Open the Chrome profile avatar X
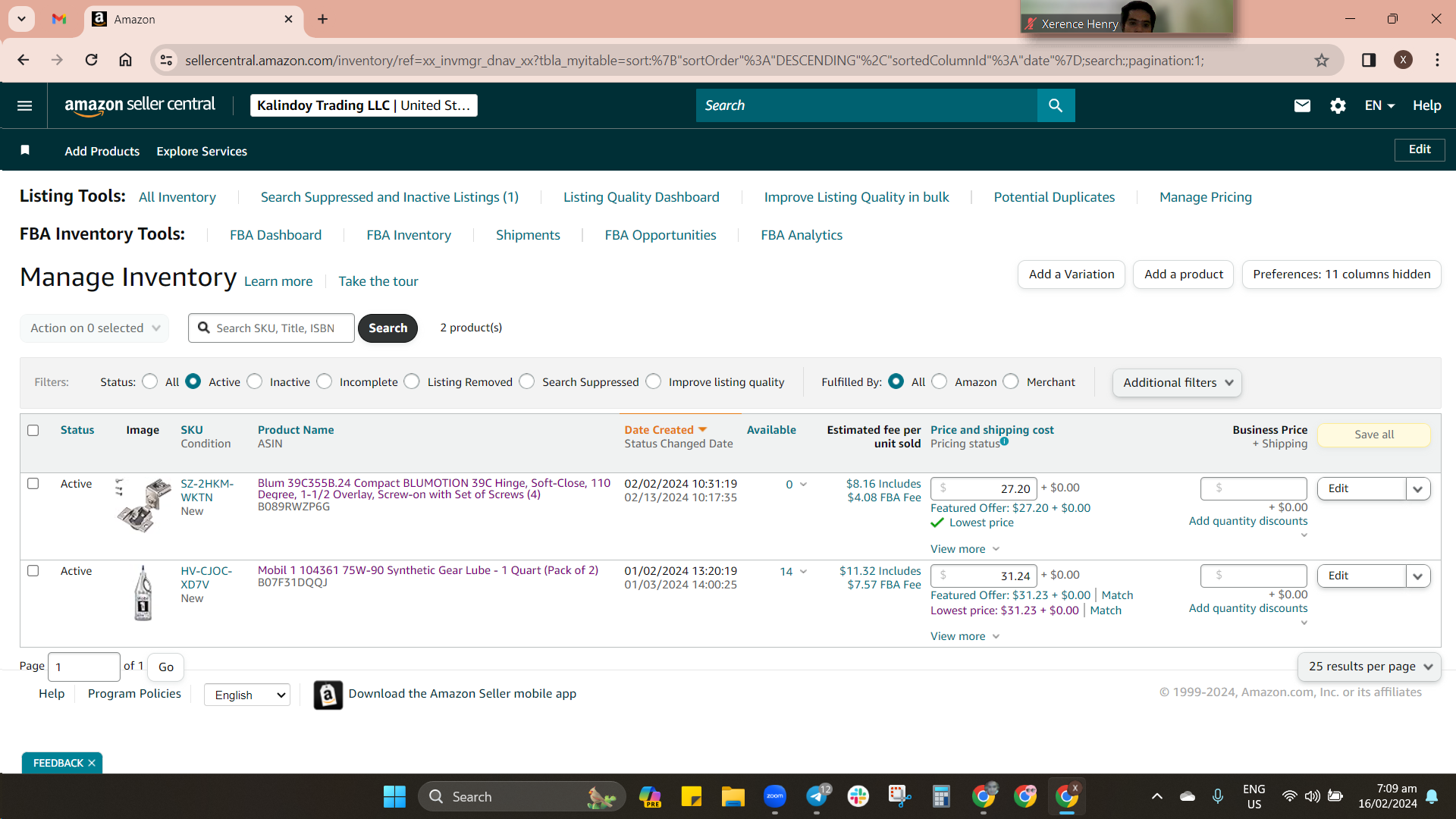 (x=1403, y=60)
